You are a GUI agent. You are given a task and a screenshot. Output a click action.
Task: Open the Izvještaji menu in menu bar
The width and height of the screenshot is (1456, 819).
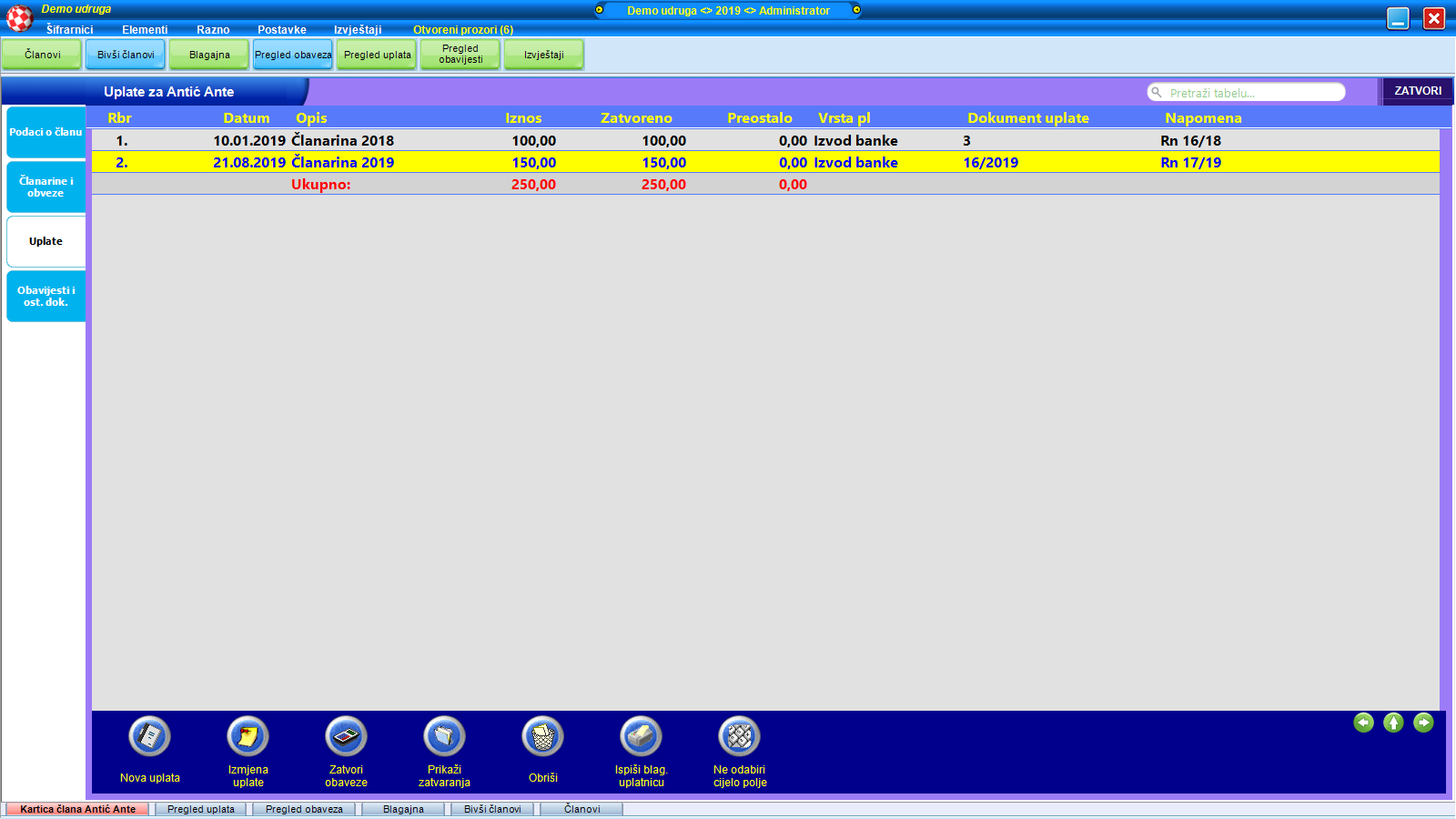(358, 30)
